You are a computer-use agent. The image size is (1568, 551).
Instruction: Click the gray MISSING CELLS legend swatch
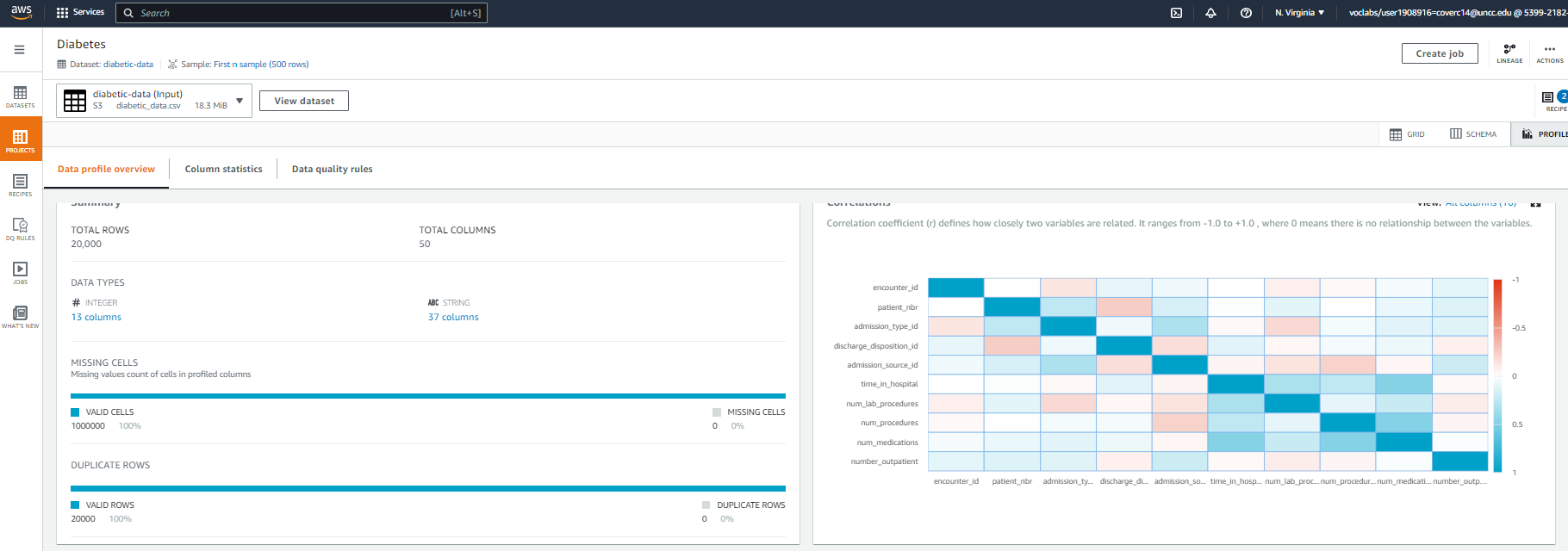(x=717, y=412)
